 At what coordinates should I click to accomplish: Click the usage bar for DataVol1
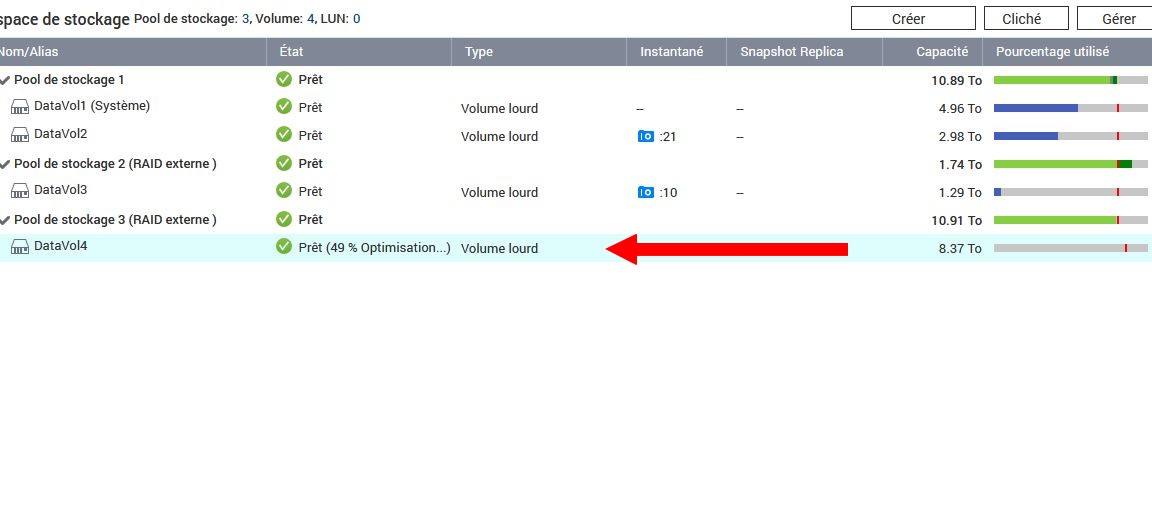(1070, 108)
